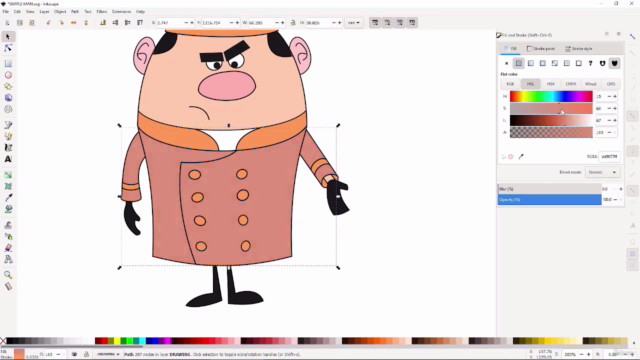The height and width of the screenshot is (360, 640).
Task: Select the Dropper tool in toolbox
Action: [8, 198]
